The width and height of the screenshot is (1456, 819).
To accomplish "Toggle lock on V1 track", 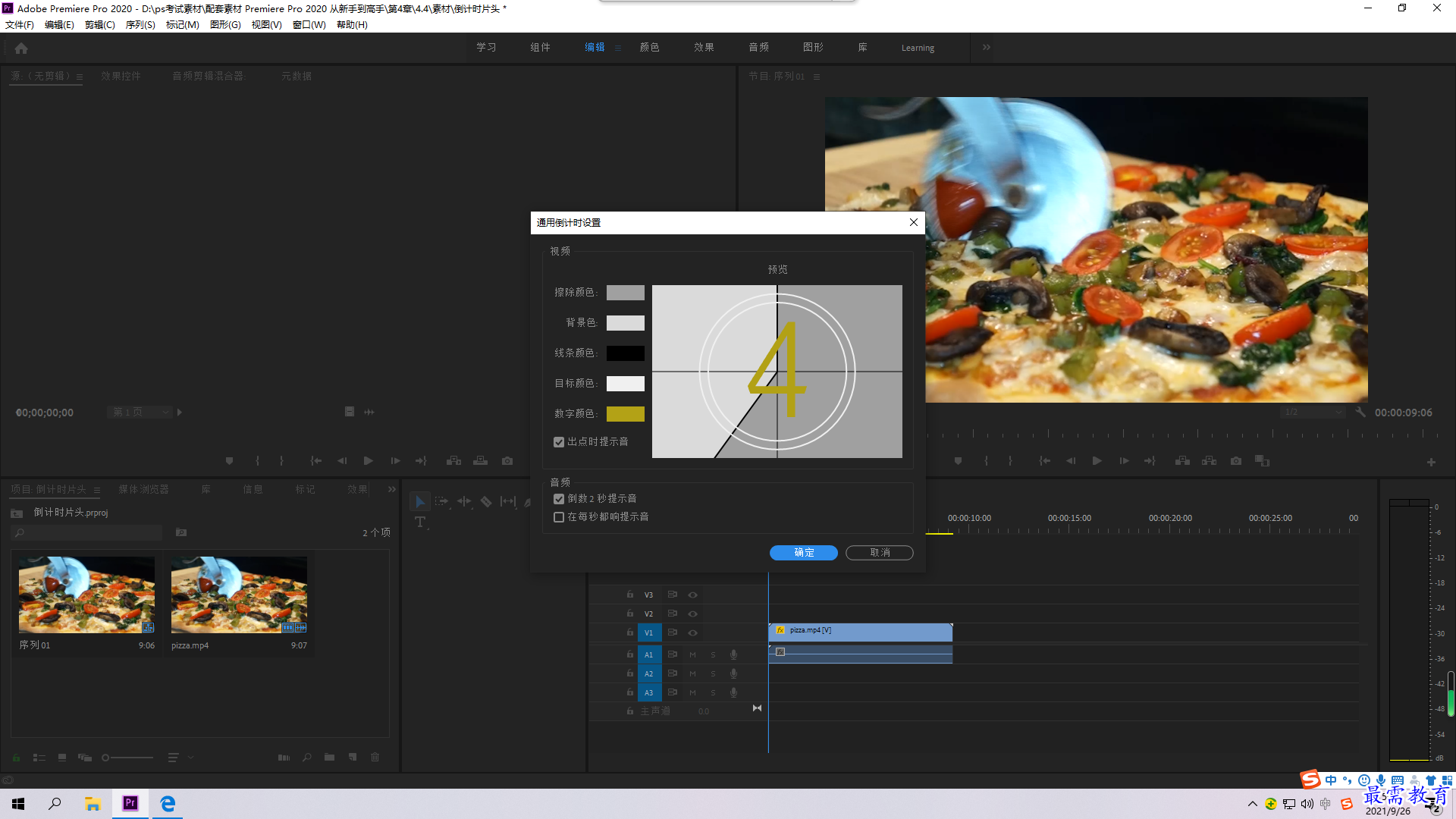I will [630, 632].
